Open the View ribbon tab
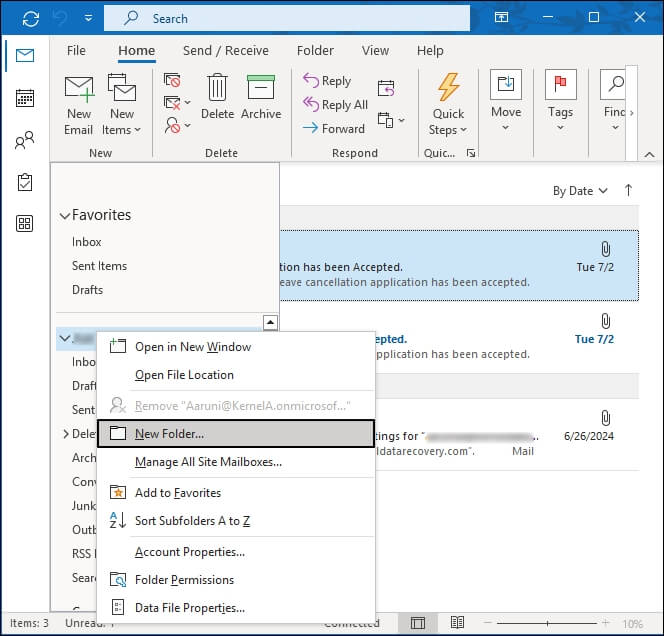 coord(375,50)
